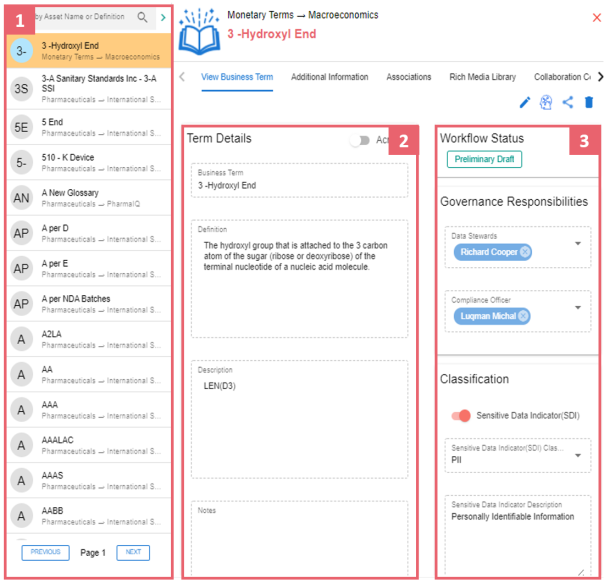
Task: Open the SDI Classification dropdown
Action: 577,455
